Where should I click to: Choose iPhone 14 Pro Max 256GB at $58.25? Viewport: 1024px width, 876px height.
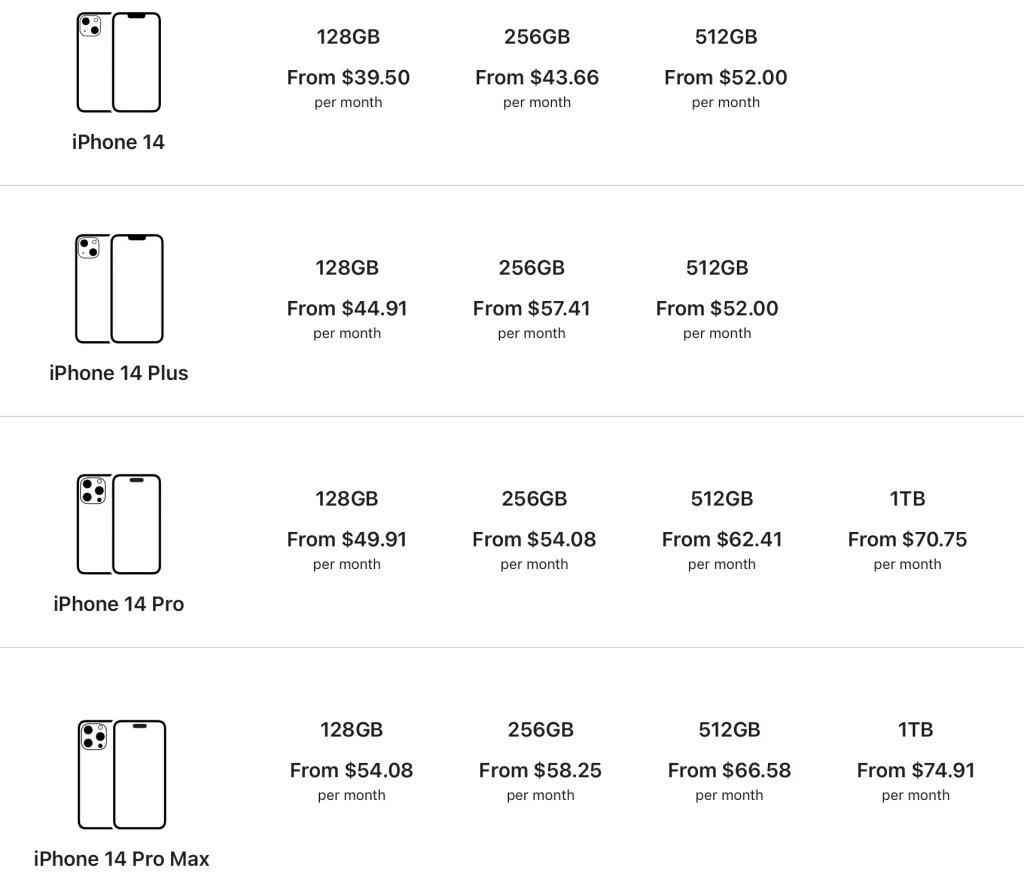click(540, 761)
